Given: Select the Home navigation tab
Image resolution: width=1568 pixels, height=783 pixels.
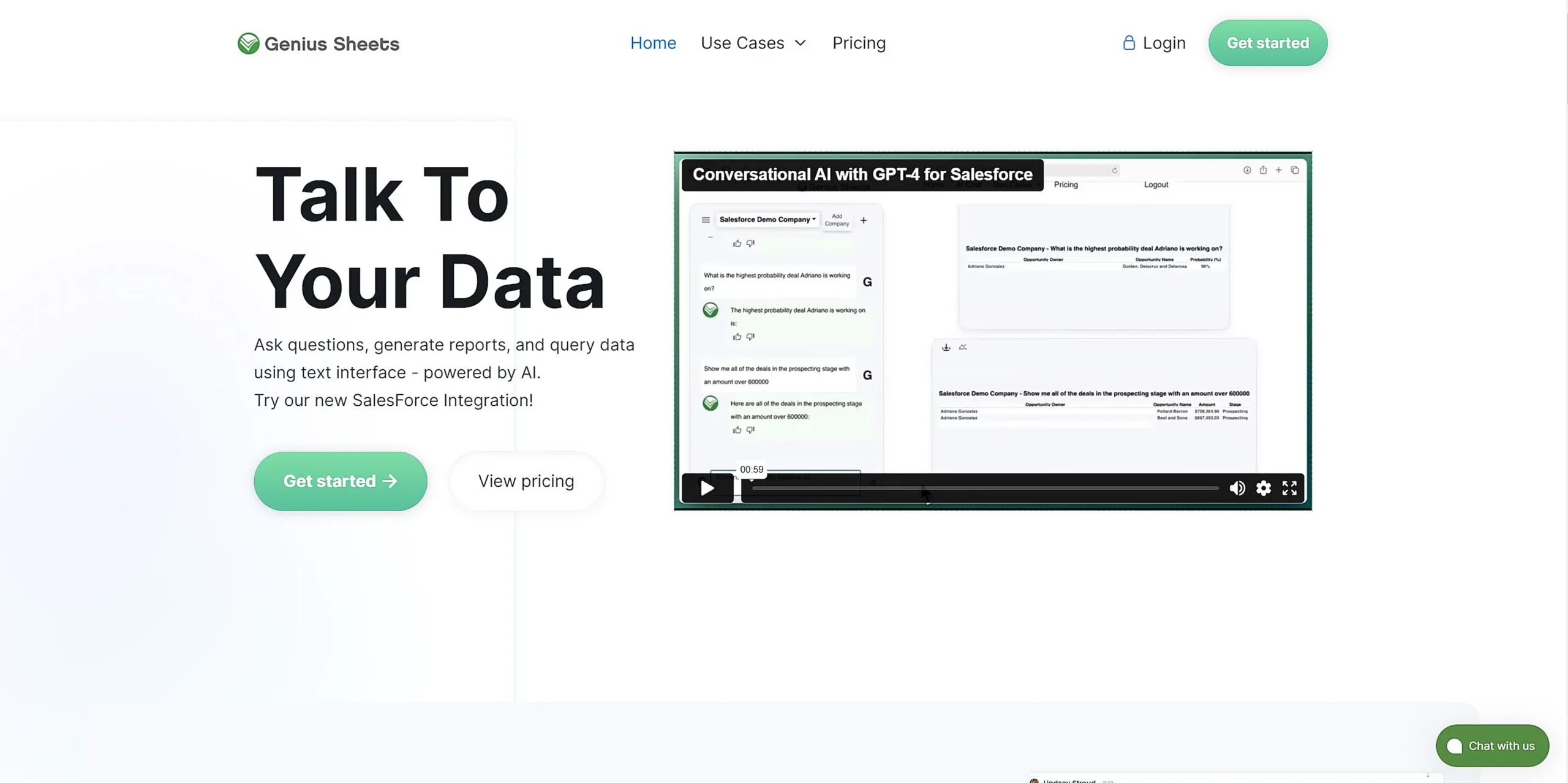Looking at the screenshot, I should [653, 43].
